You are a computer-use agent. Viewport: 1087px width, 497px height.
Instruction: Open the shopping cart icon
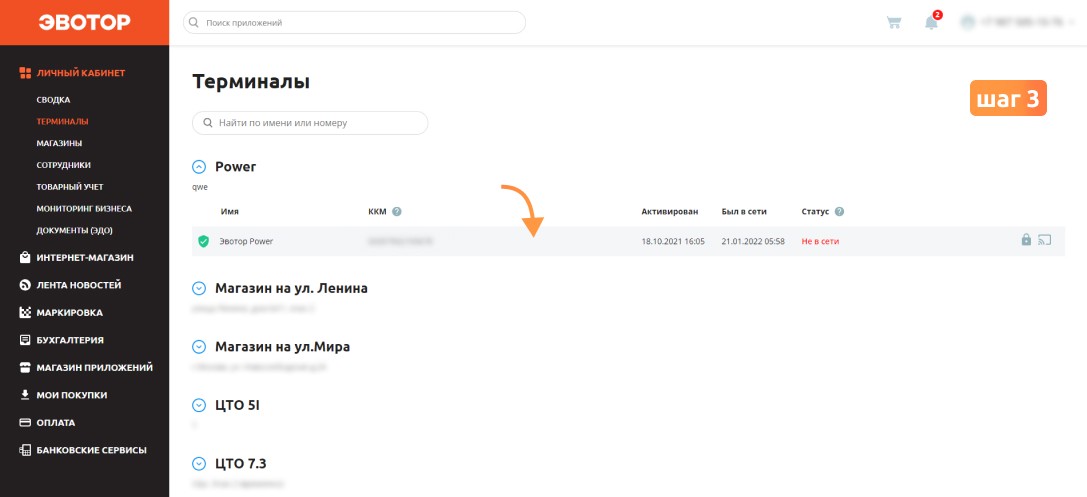pyautogui.click(x=894, y=22)
